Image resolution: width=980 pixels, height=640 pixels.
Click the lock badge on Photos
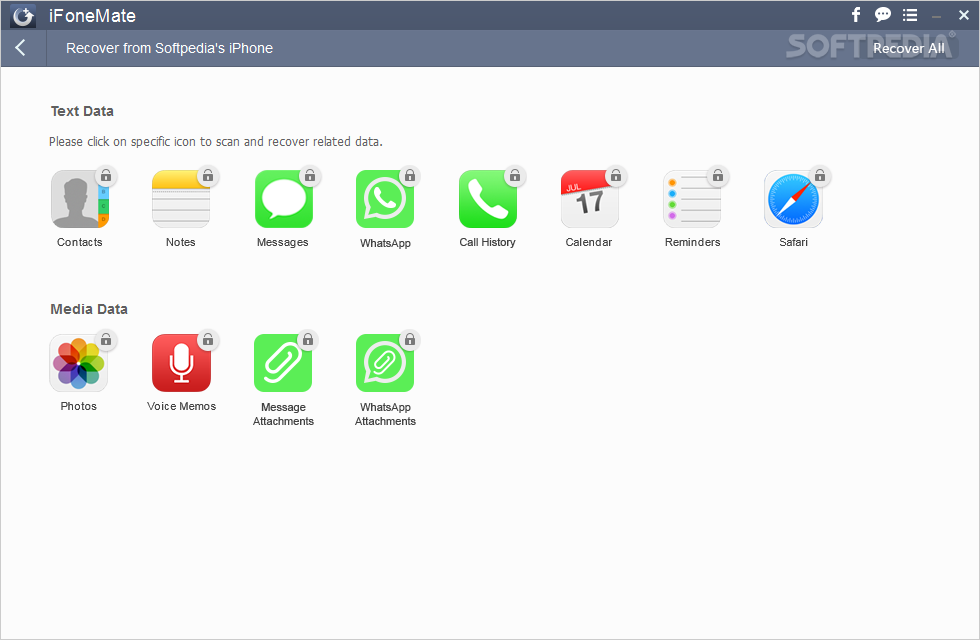[x=106, y=340]
